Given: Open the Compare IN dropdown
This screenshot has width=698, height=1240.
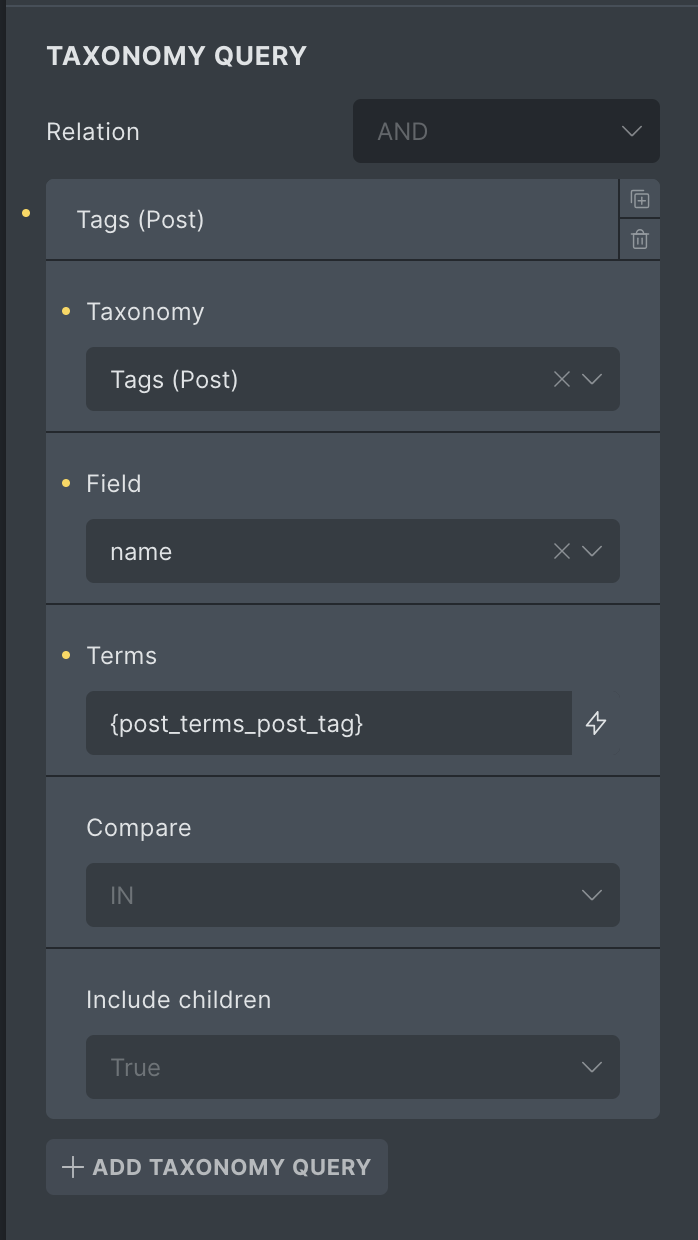Looking at the screenshot, I should [353, 895].
